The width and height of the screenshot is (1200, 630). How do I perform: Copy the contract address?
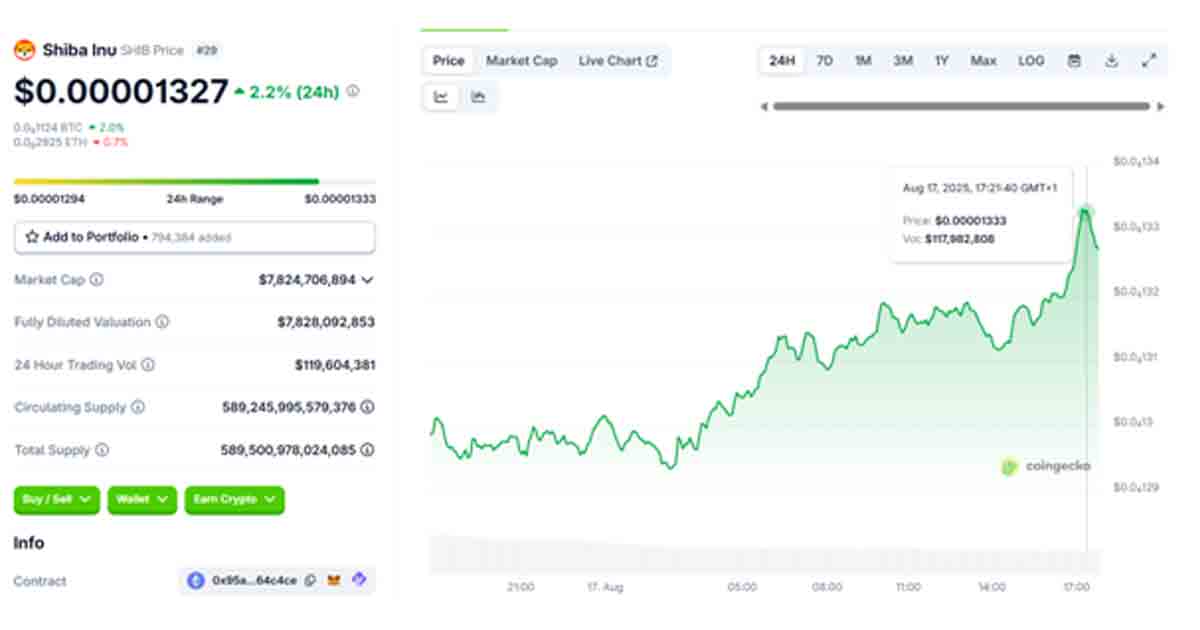pos(310,580)
